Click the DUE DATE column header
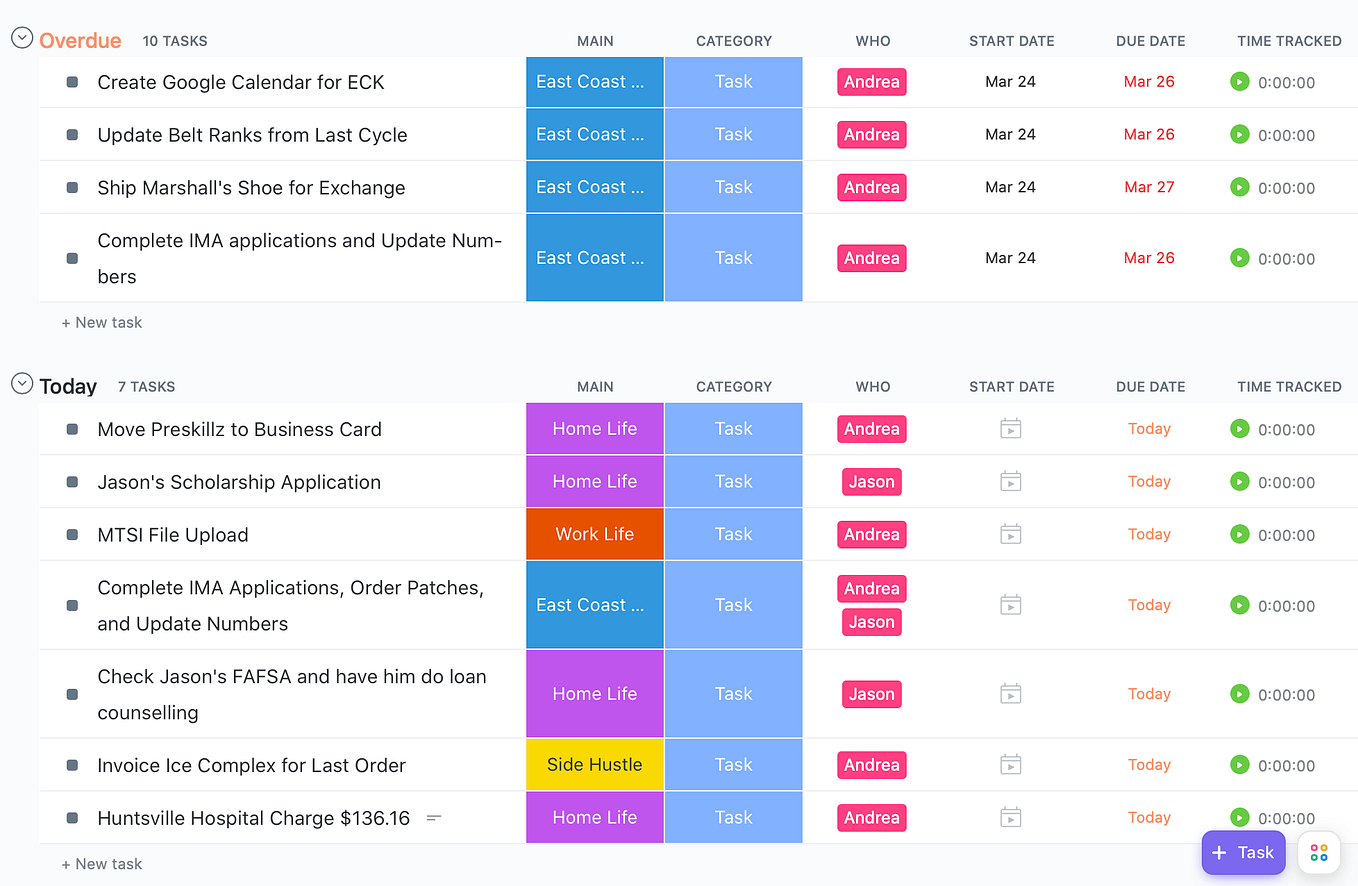The image size is (1358, 886). 1150,41
